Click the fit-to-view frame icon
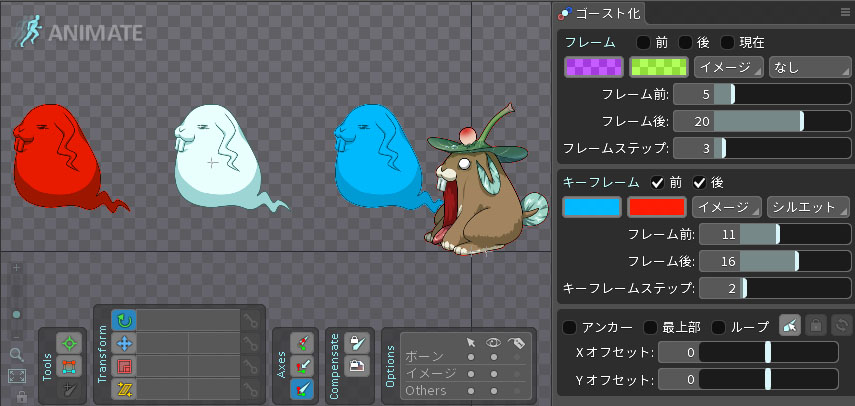This screenshot has width=855, height=406. (x=17, y=375)
